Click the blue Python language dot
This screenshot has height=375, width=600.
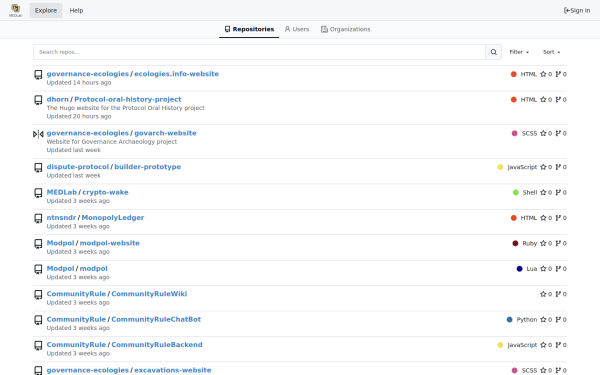[x=509, y=320]
